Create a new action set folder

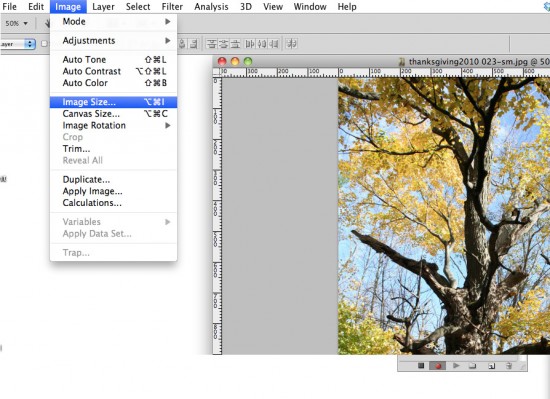click(x=472, y=366)
